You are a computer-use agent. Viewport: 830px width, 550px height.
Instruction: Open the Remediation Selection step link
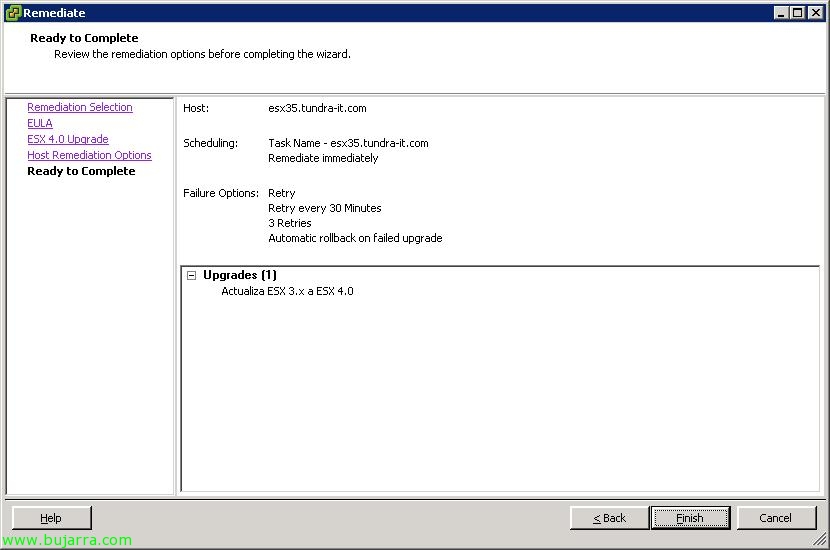(x=80, y=107)
